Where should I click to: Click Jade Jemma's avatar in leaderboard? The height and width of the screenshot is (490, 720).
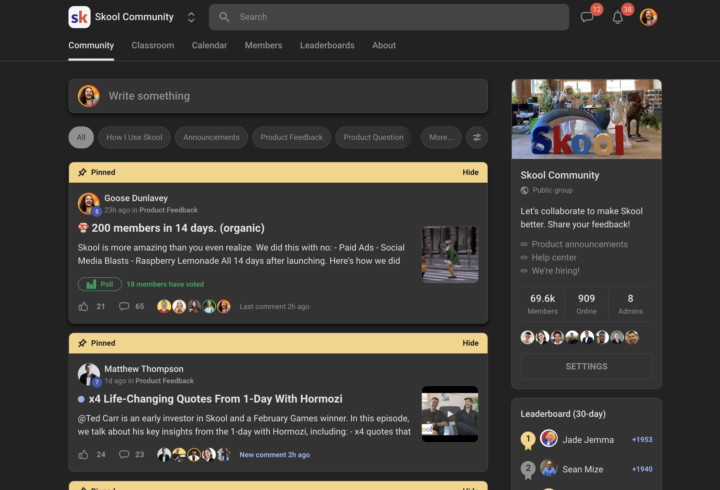[549, 439]
